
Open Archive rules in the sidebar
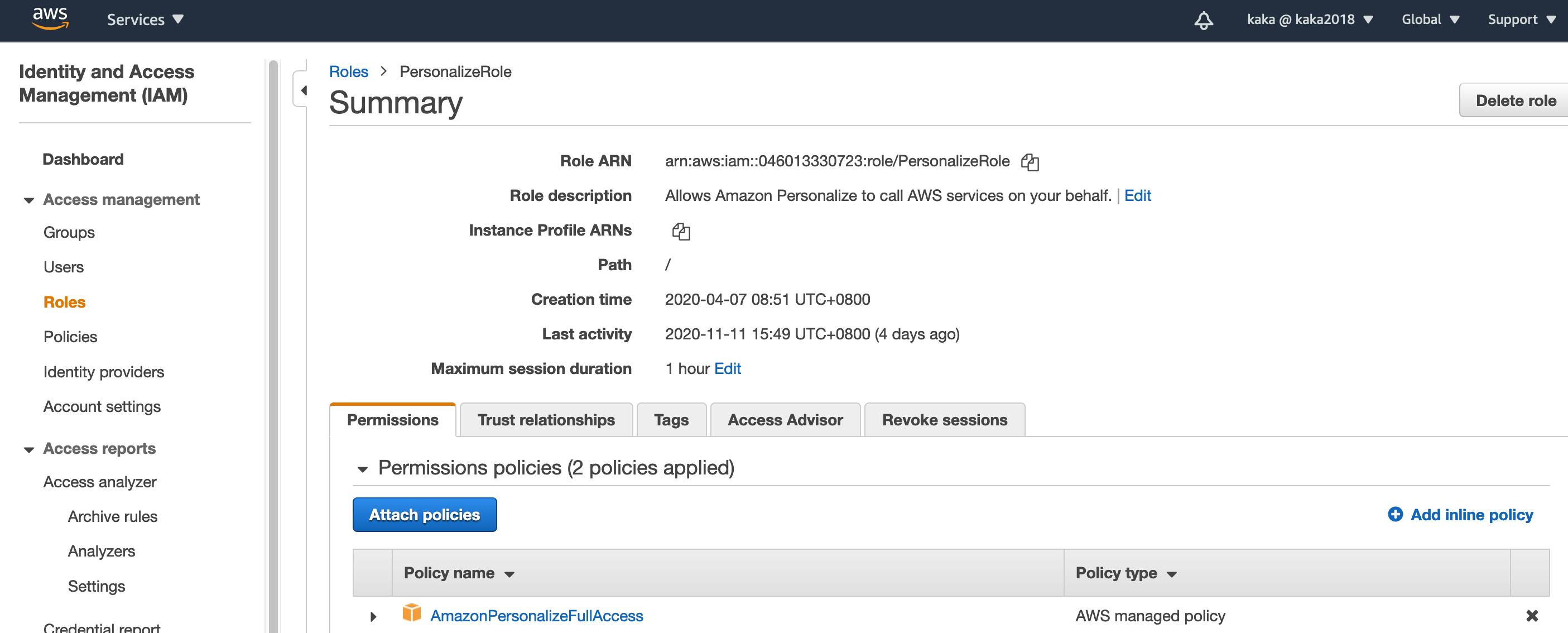pyautogui.click(x=113, y=517)
